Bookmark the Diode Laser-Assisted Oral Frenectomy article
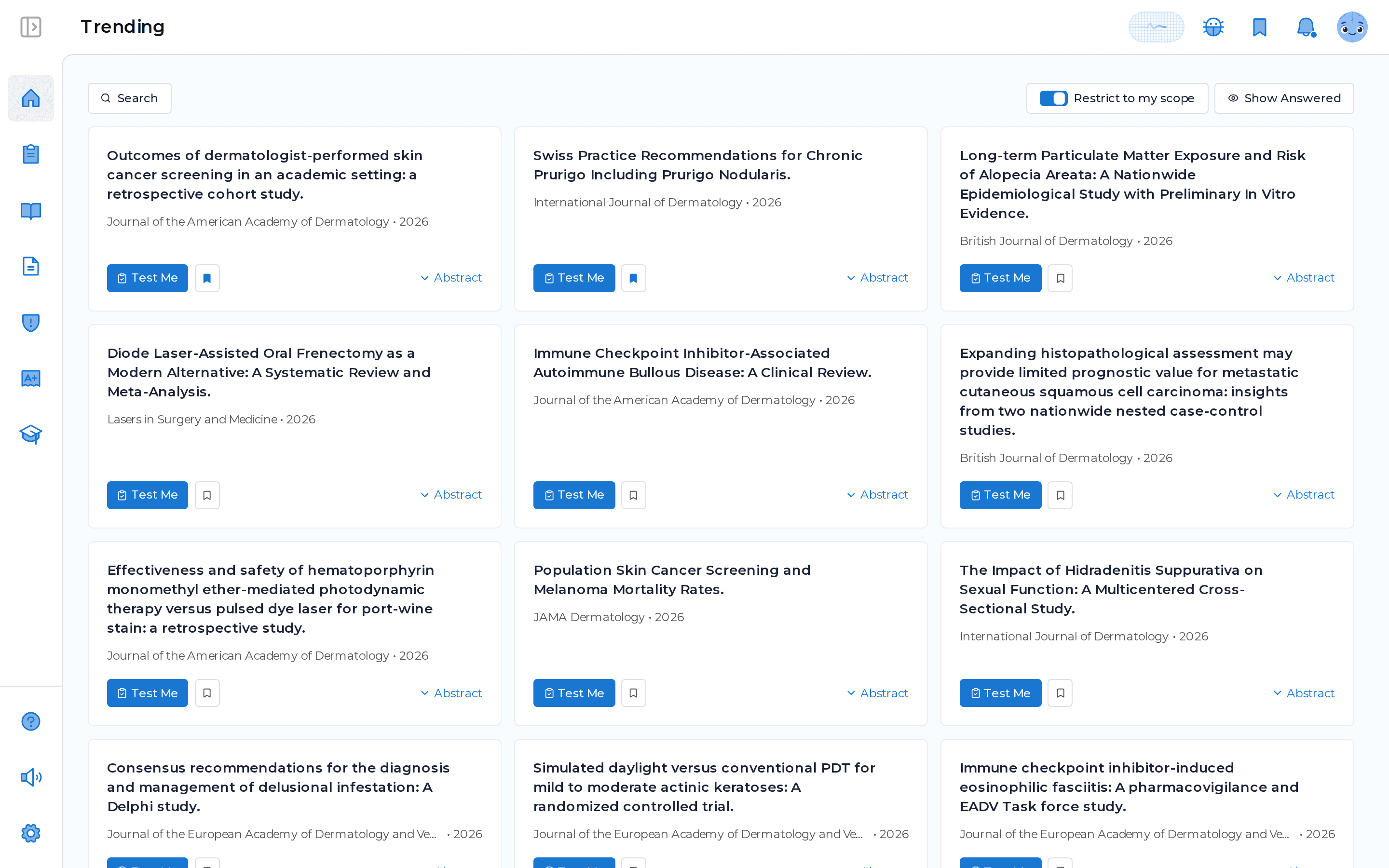Image resolution: width=1389 pixels, height=868 pixels. (x=207, y=495)
